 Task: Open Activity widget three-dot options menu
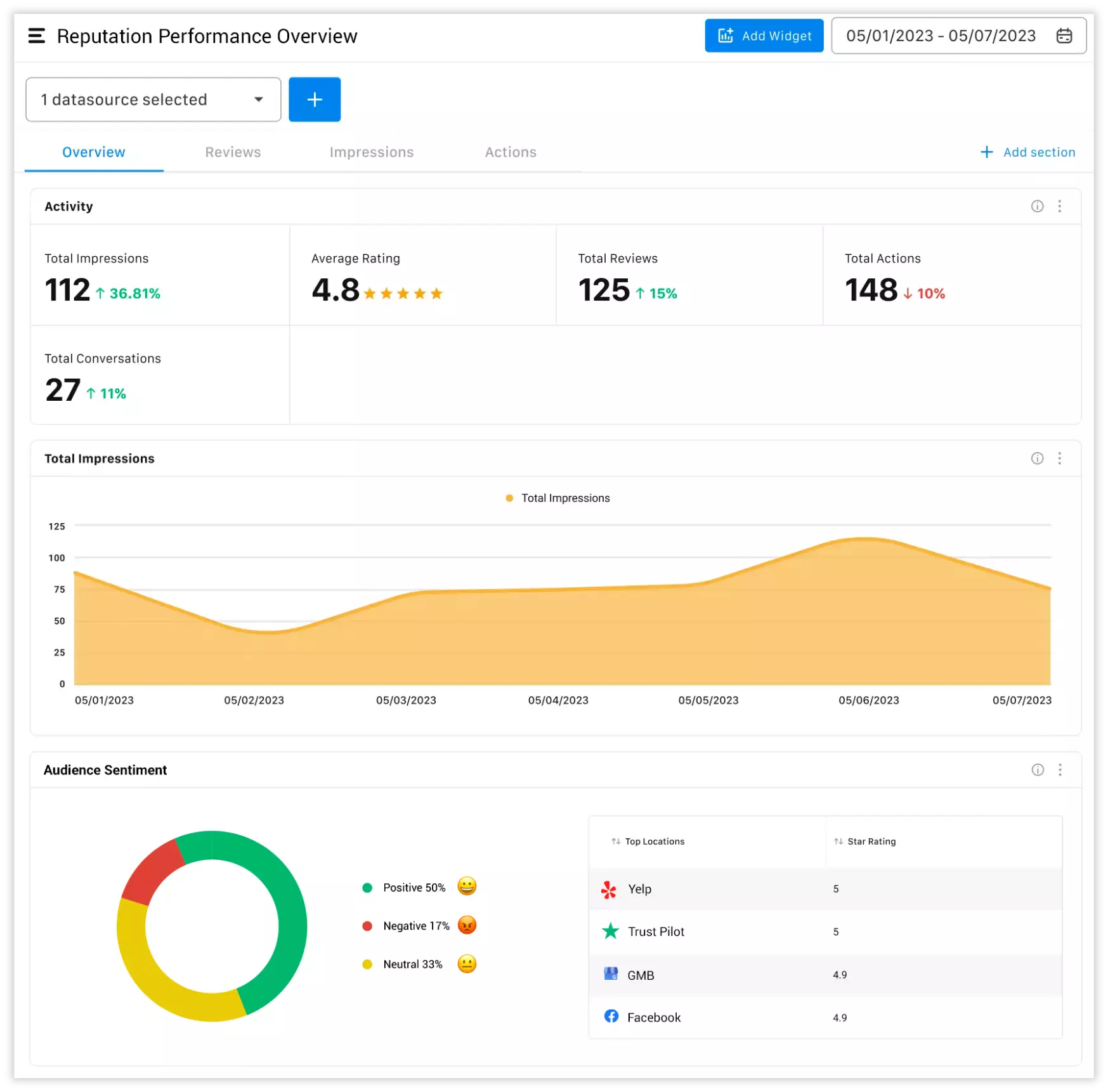1059,206
